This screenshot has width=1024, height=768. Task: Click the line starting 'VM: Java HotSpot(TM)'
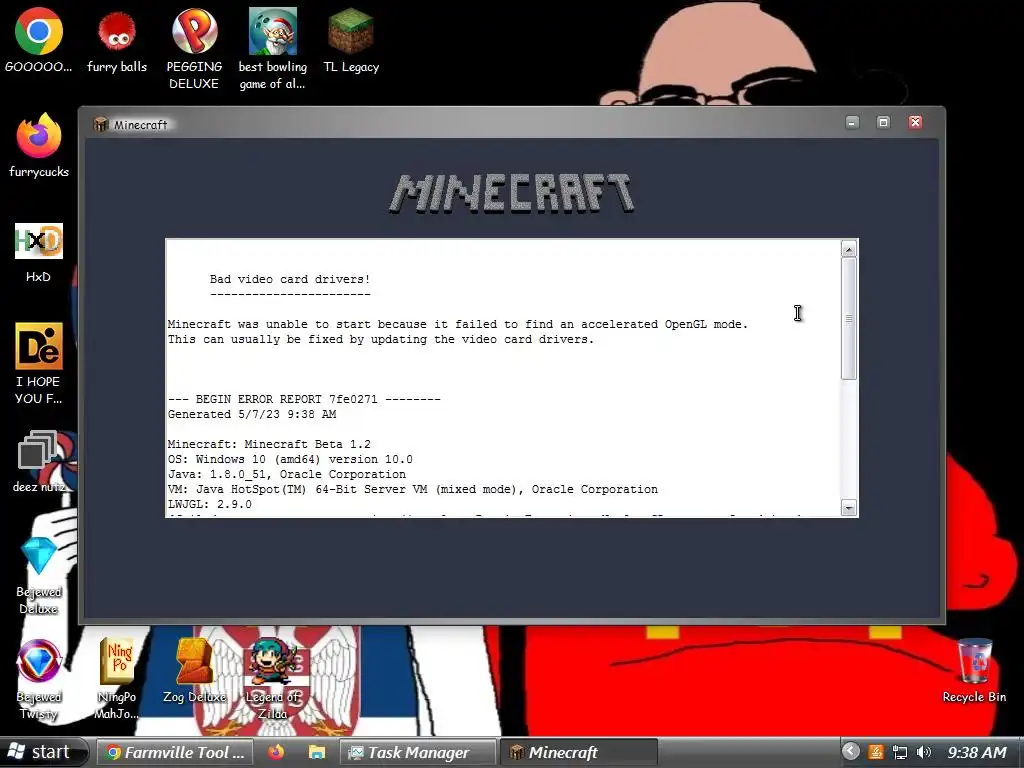coord(413,490)
